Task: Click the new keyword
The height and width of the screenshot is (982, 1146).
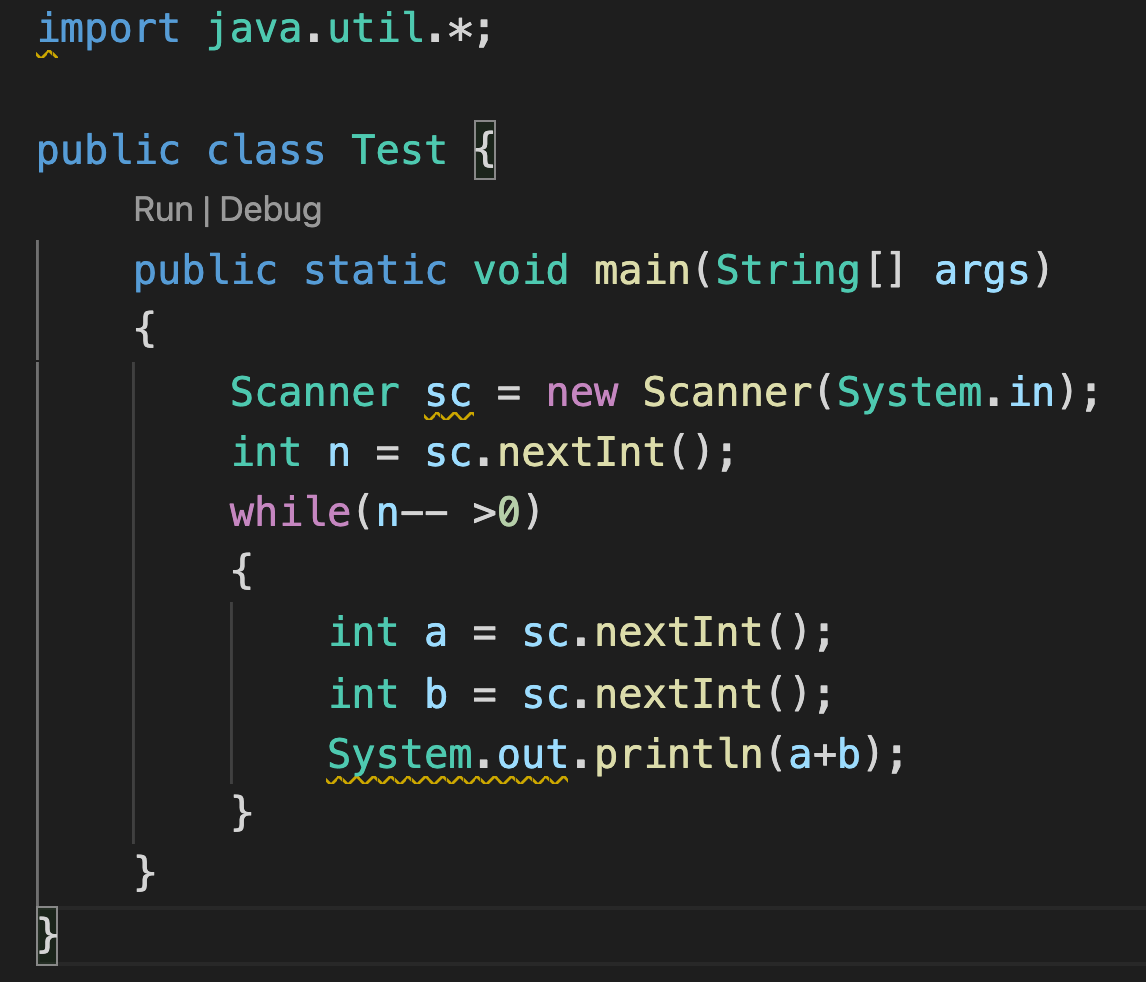Action: 582,391
